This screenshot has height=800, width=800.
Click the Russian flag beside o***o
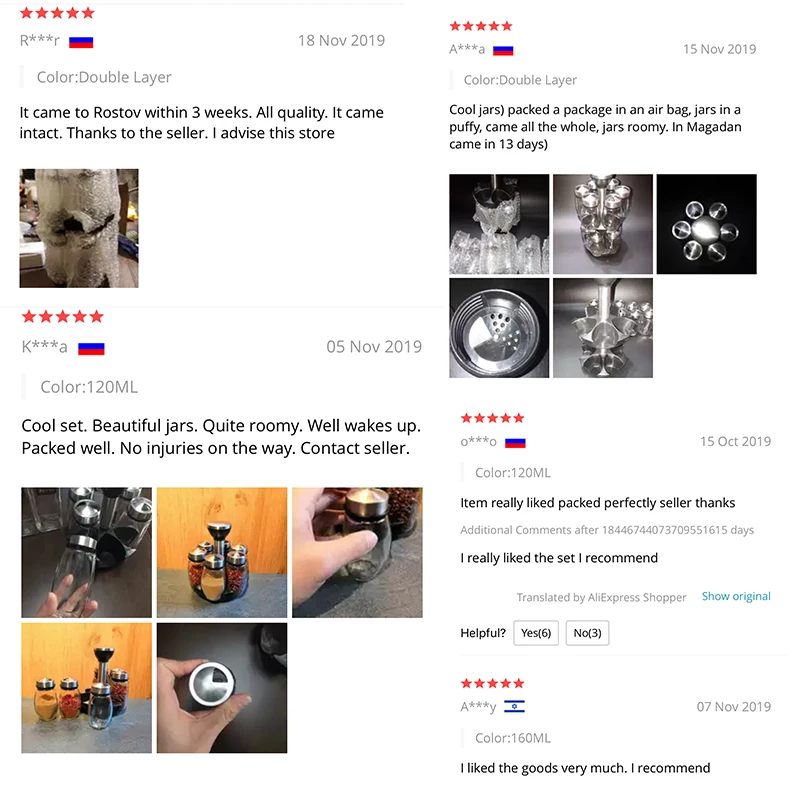point(515,442)
